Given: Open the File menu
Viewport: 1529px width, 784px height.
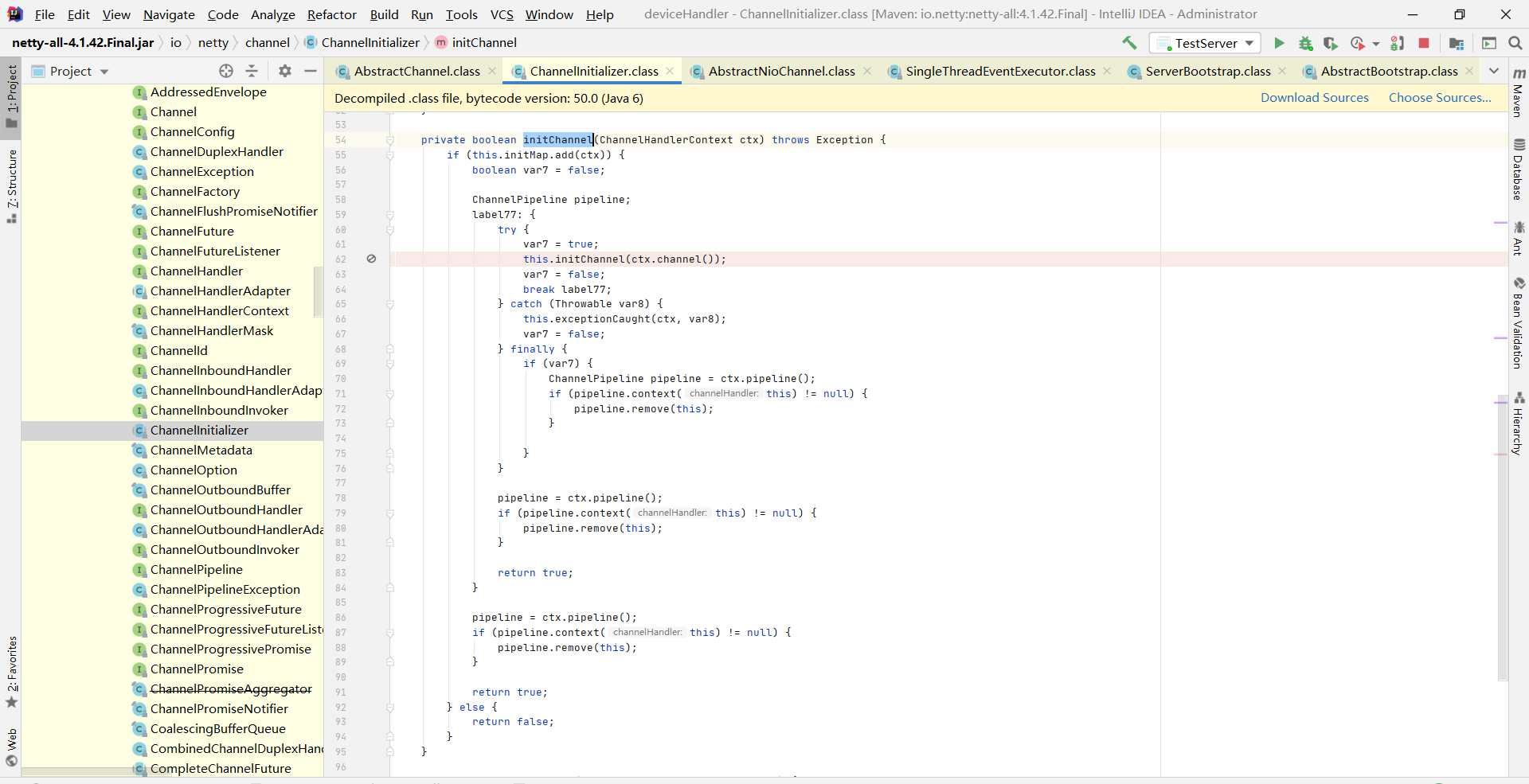Looking at the screenshot, I should point(45,14).
